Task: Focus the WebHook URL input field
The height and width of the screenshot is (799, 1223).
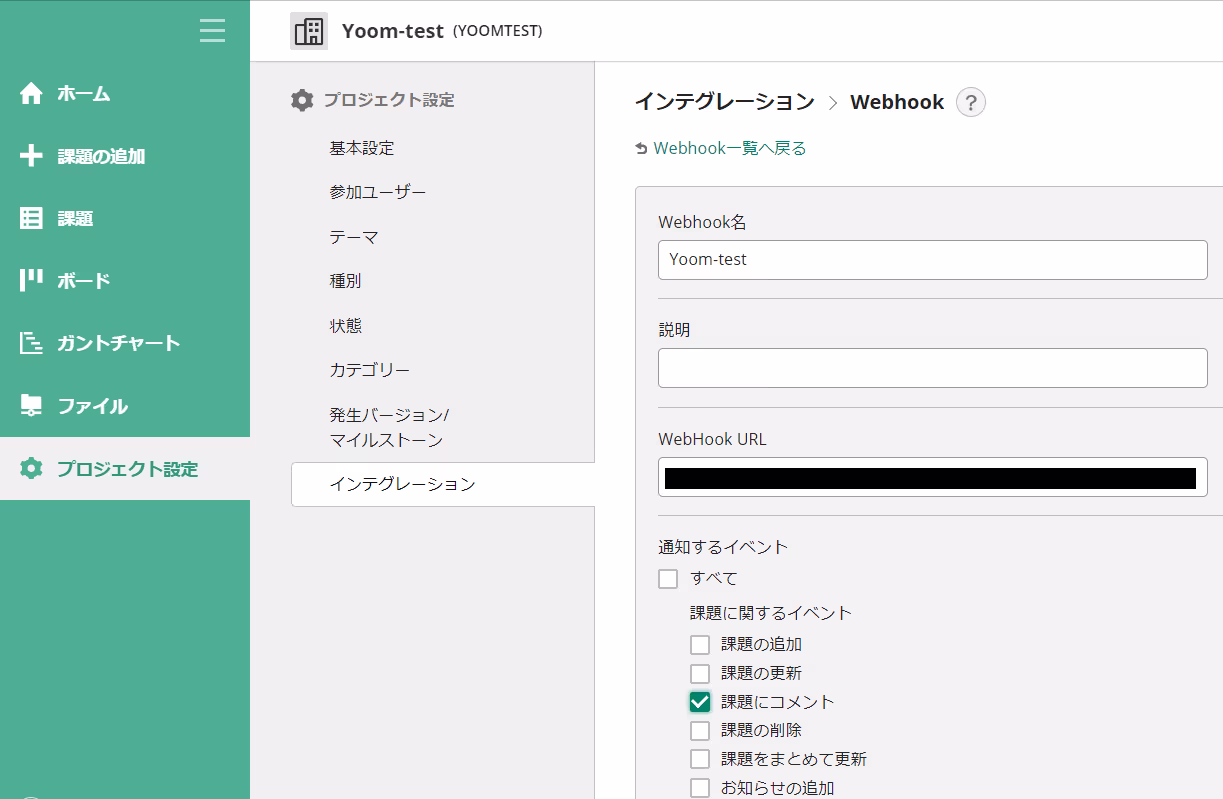Action: (x=933, y=477)
